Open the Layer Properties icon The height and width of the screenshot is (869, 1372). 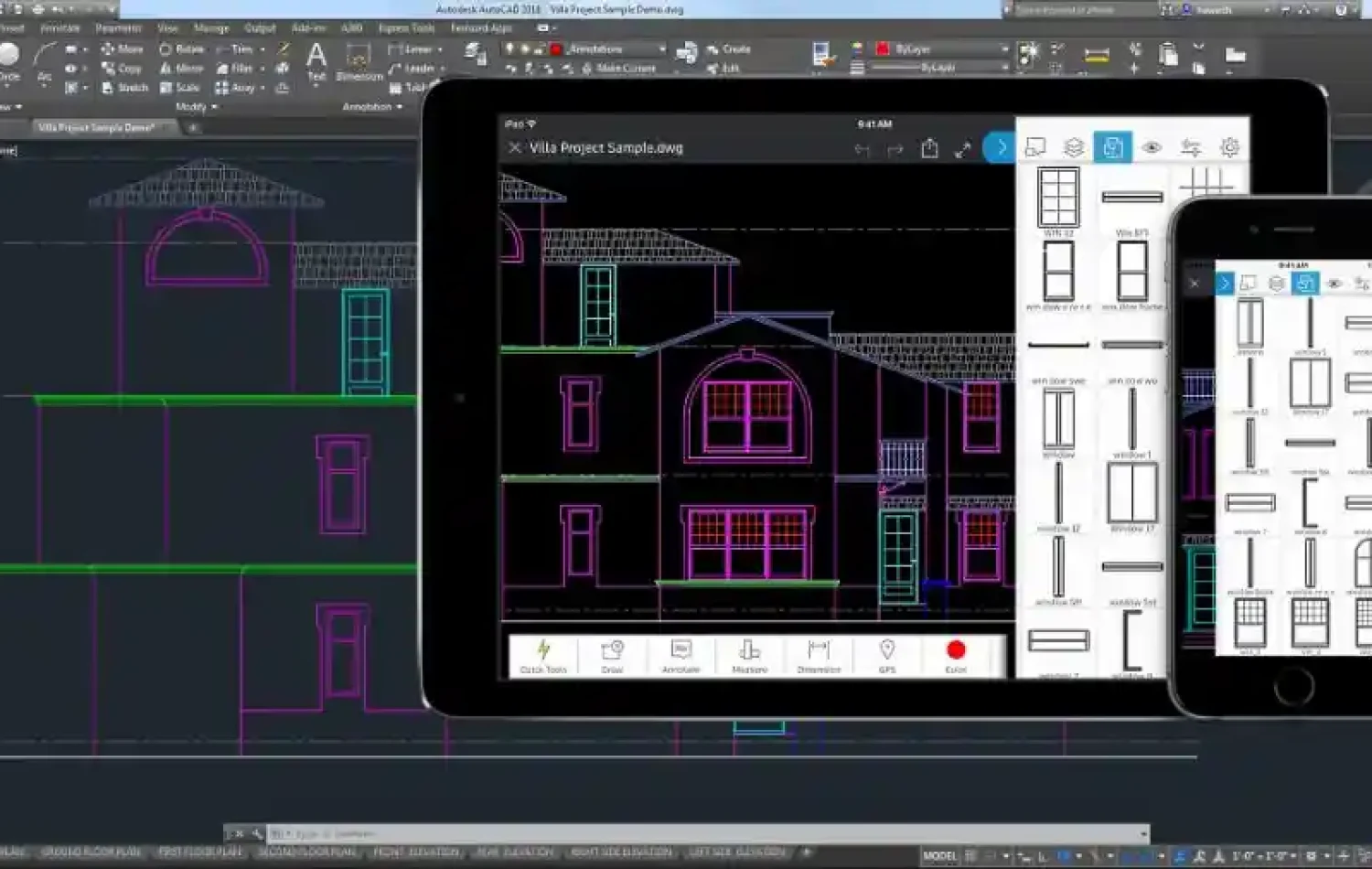[x=475, y=54]
